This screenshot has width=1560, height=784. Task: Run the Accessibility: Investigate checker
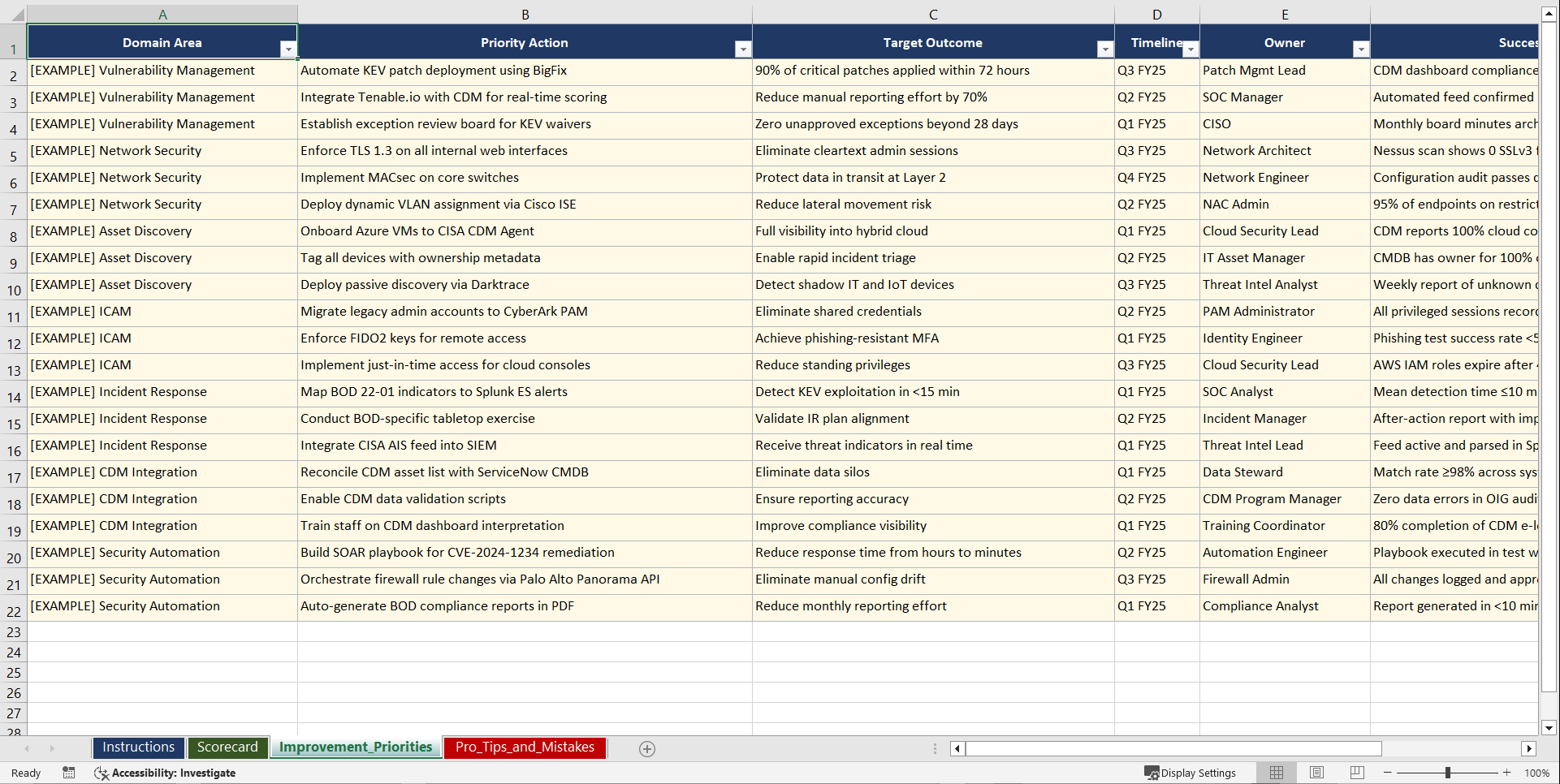click(x=166, y=773)
